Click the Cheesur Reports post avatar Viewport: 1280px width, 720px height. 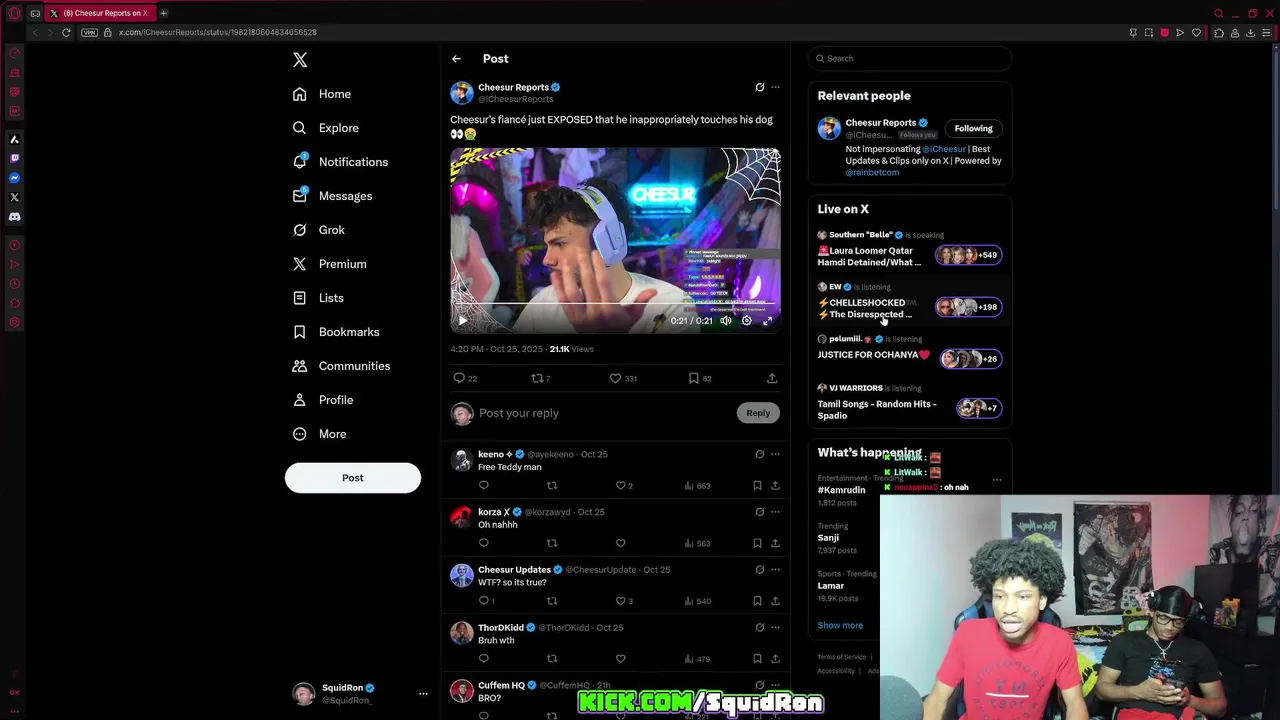click(461, 93)
